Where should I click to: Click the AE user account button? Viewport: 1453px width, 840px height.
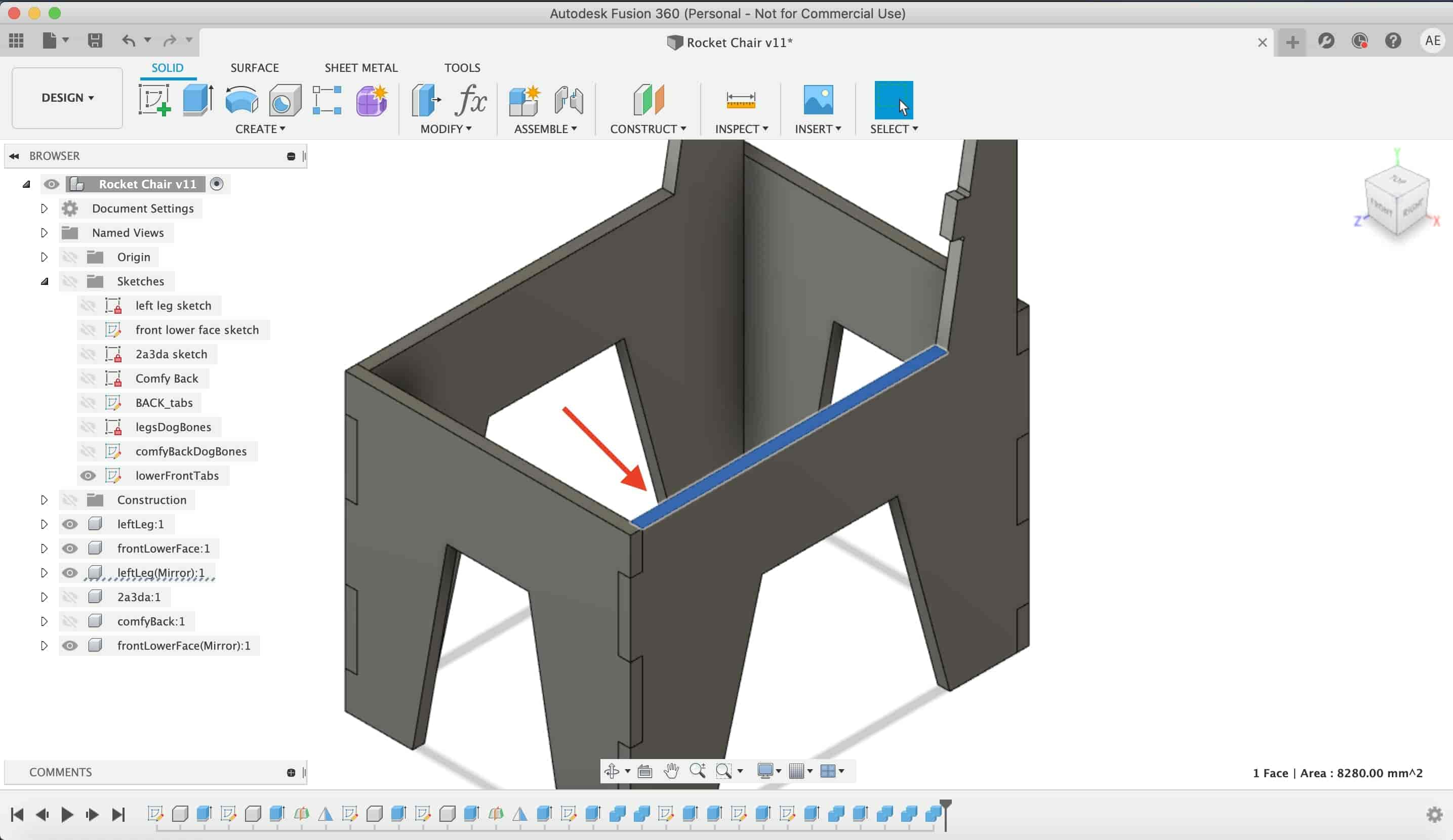[1432, 40]
